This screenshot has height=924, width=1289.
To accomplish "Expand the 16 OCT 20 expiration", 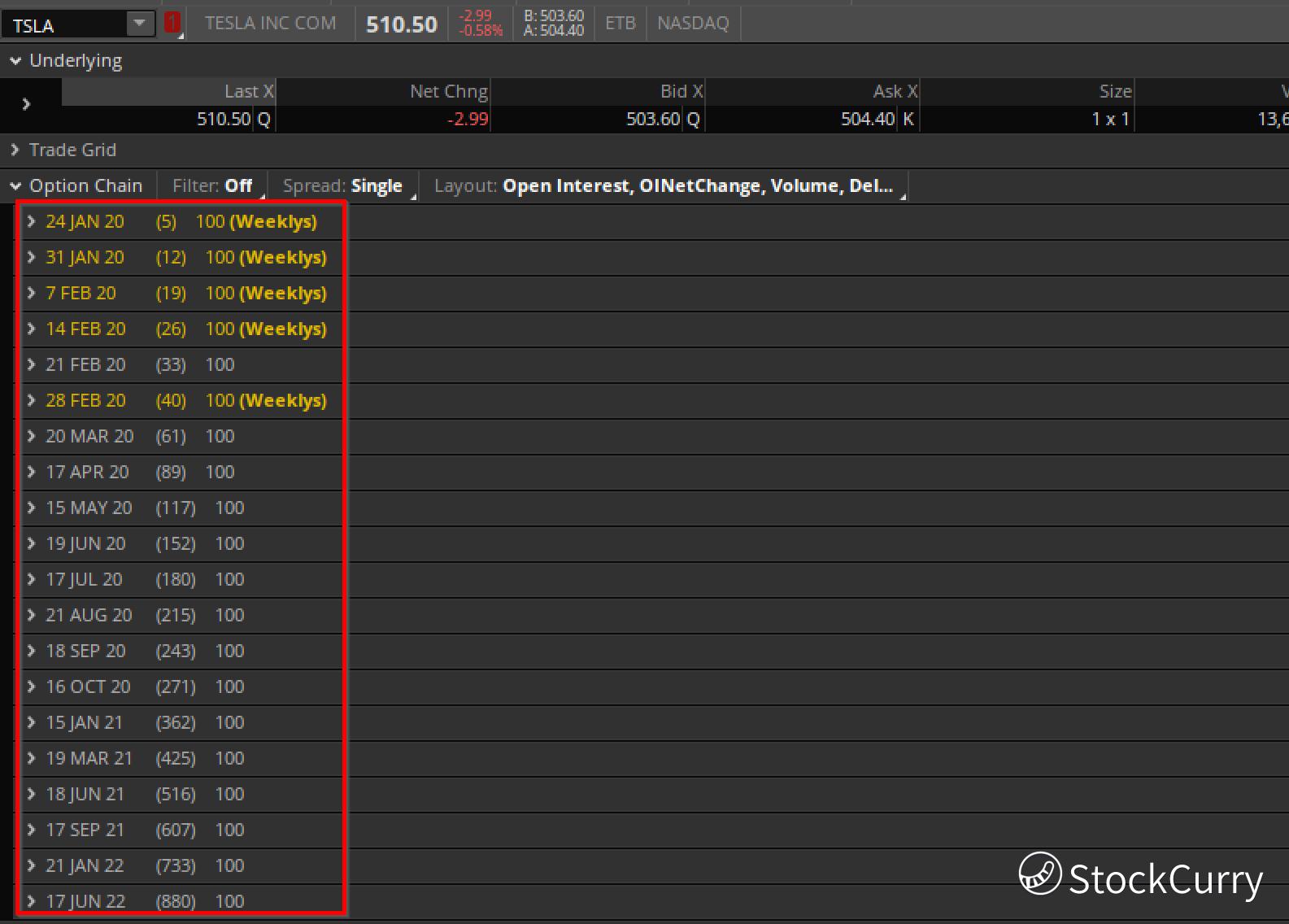I will coord(31,686).
